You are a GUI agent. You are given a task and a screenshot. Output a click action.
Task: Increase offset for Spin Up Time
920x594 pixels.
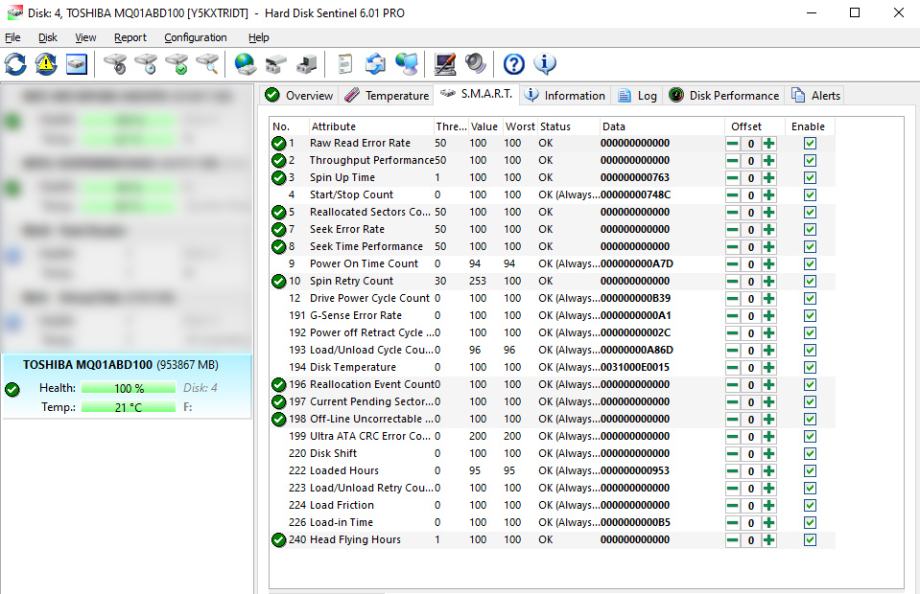pos(768,177)
